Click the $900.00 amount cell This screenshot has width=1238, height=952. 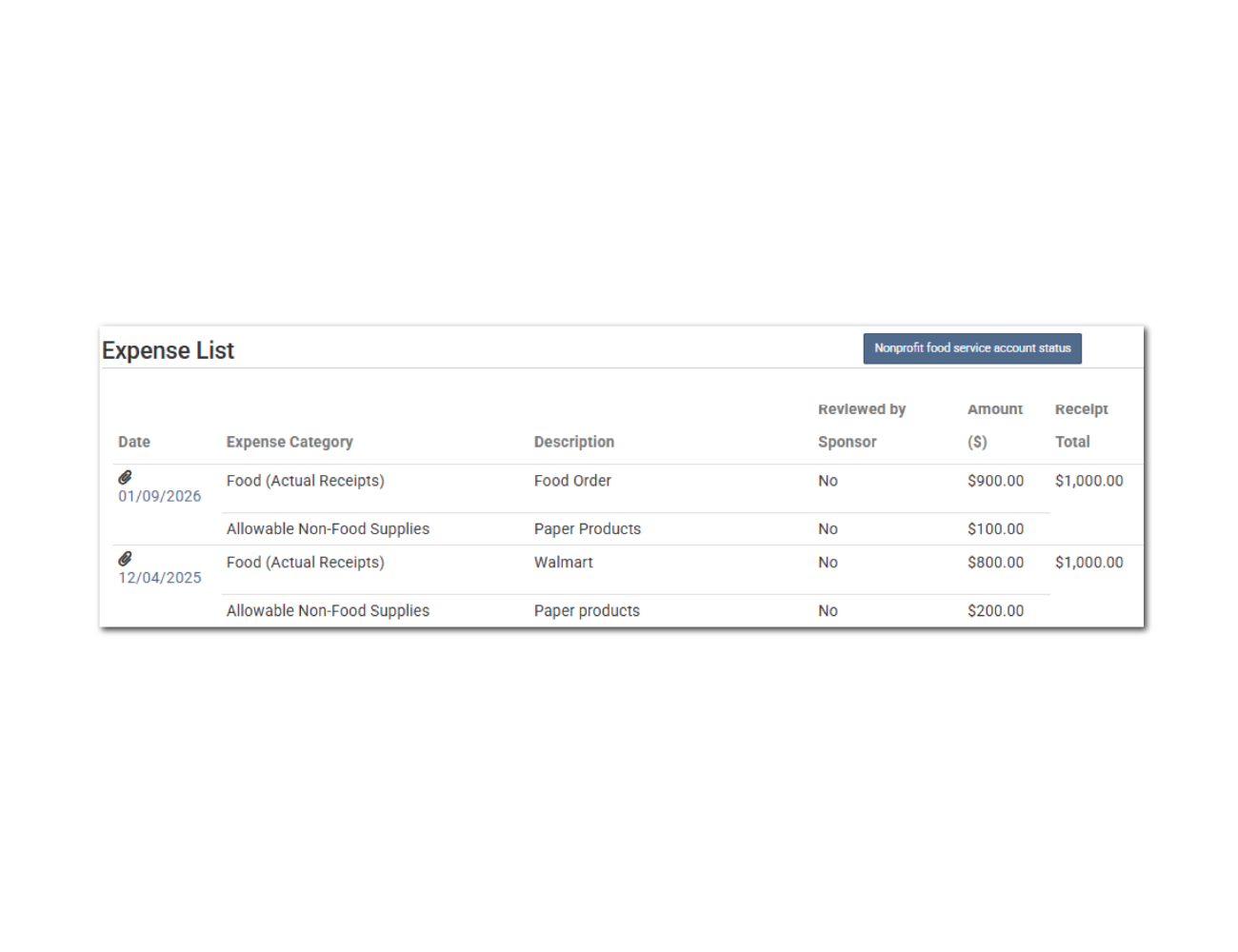[995, 481]
